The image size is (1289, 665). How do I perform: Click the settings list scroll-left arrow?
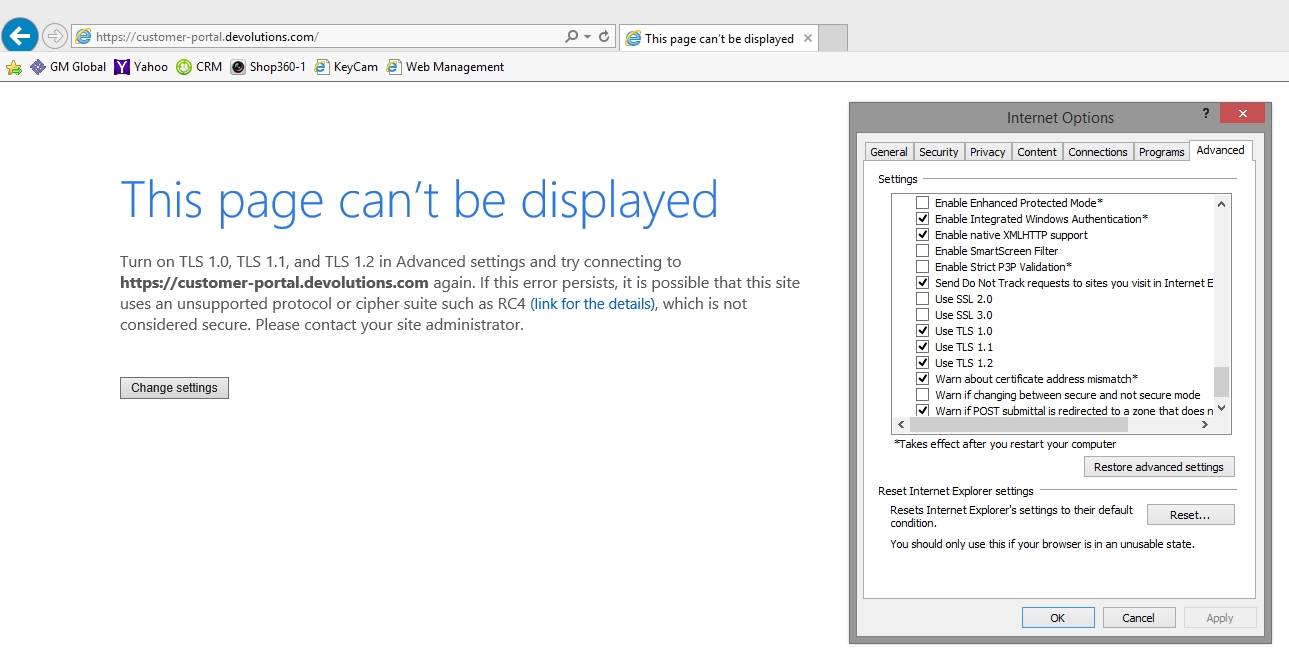pyautogui.click(x=901, y=425)
